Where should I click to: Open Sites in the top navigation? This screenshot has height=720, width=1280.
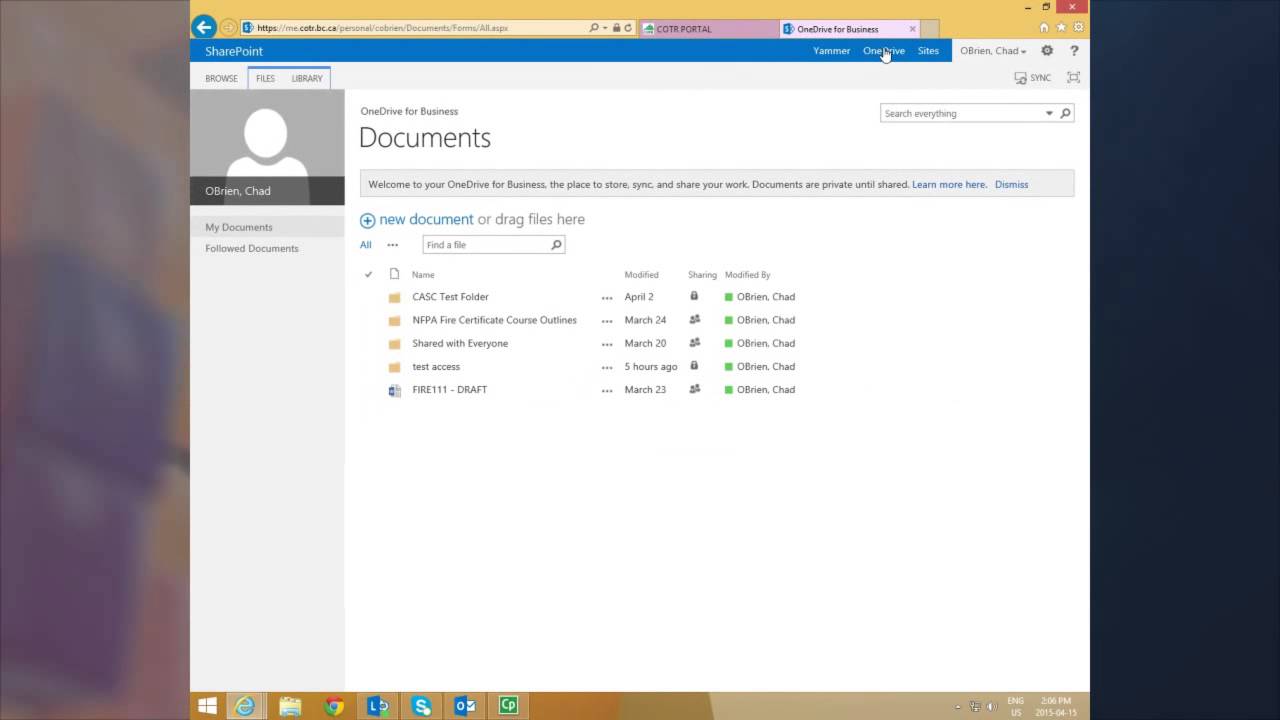coord(928,51)
